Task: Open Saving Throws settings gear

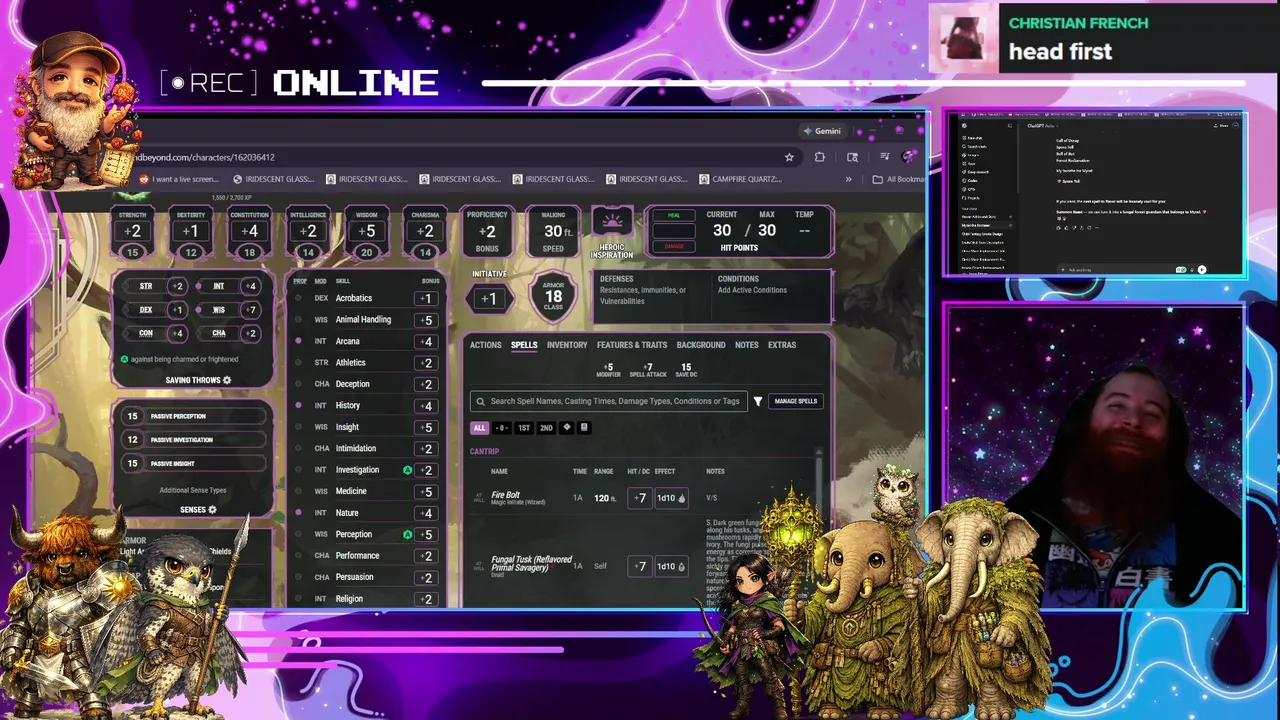Action: pyautogui.click(x=227, y=380)
